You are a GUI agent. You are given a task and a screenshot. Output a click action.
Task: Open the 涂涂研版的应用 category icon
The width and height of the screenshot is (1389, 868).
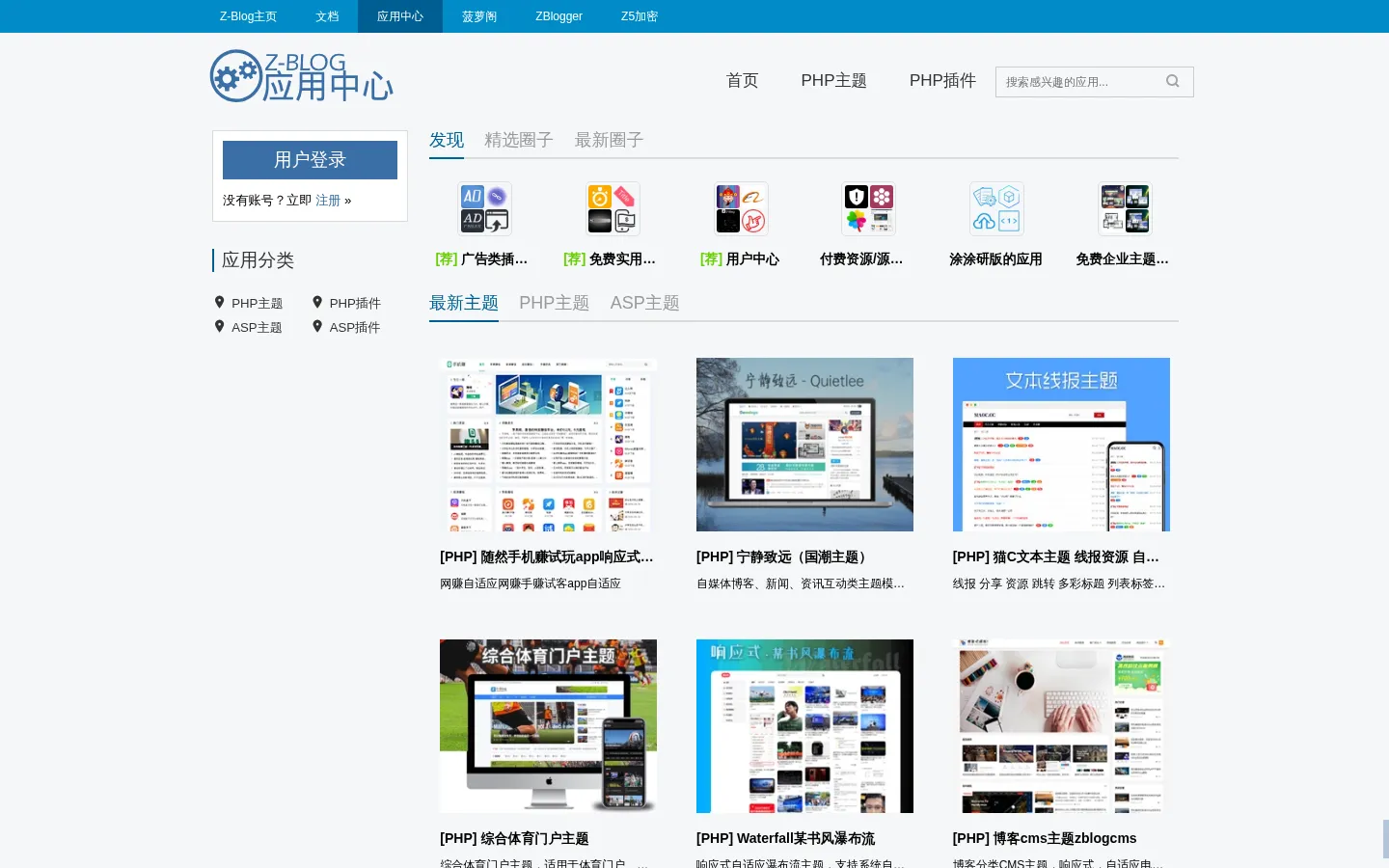(x=996, y=208)
